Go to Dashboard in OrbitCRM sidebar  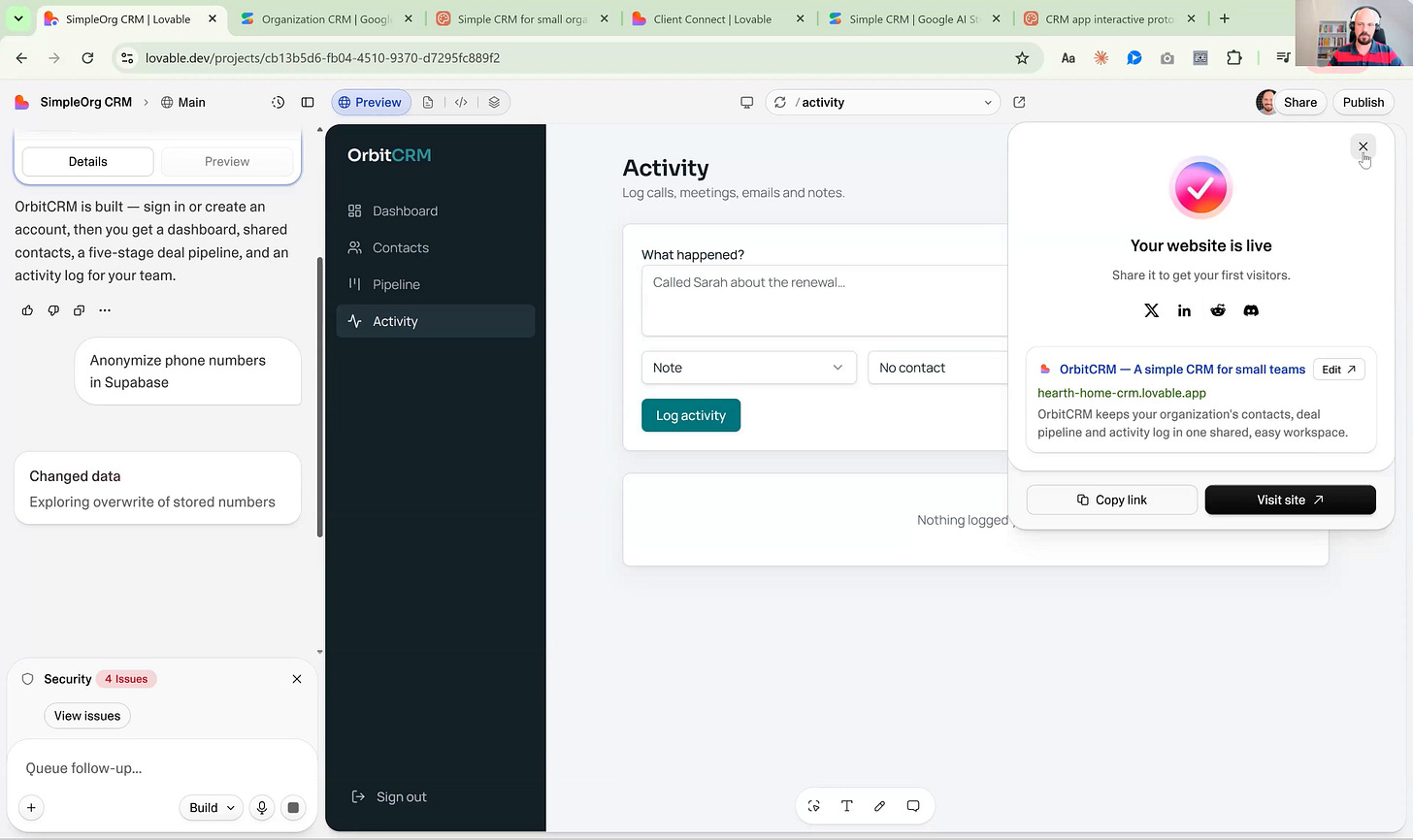435,210
